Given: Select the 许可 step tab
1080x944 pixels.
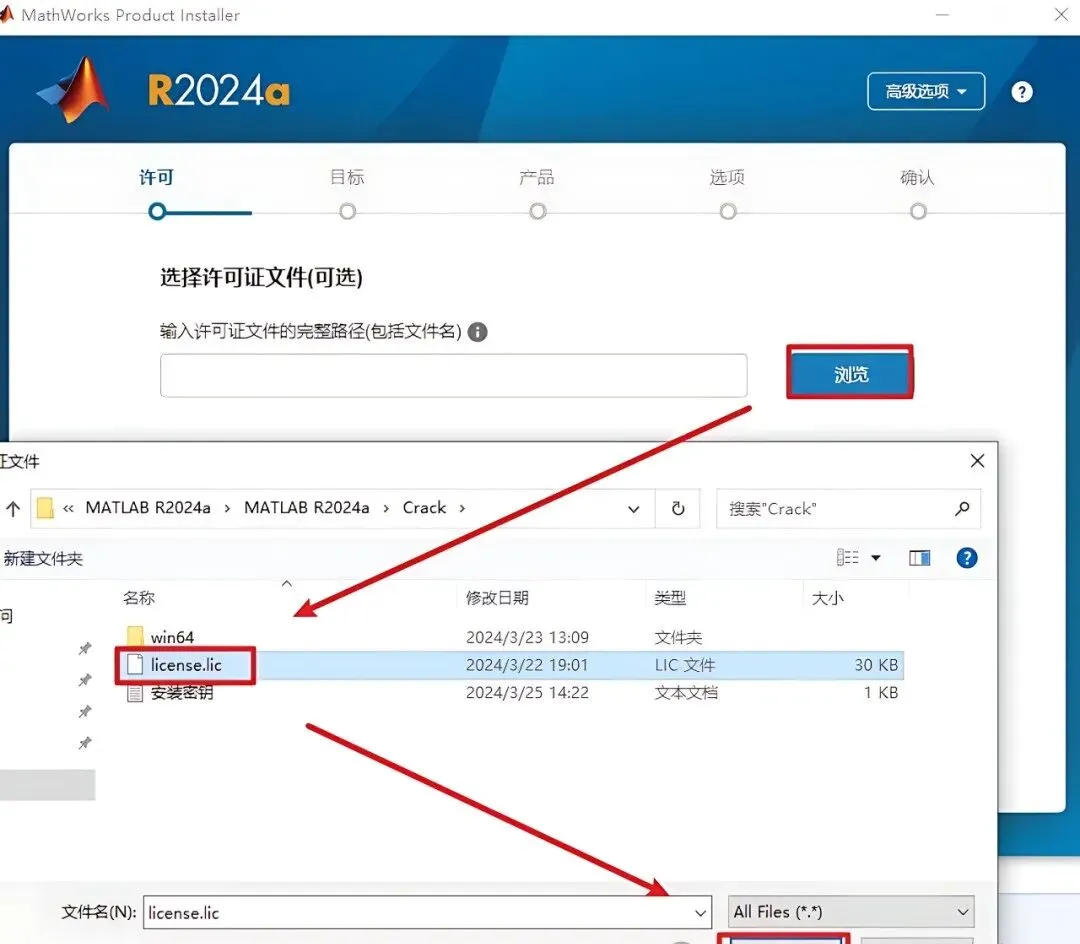Looking at the screenshot, I should pyautogui.click(x=156, y=178).
